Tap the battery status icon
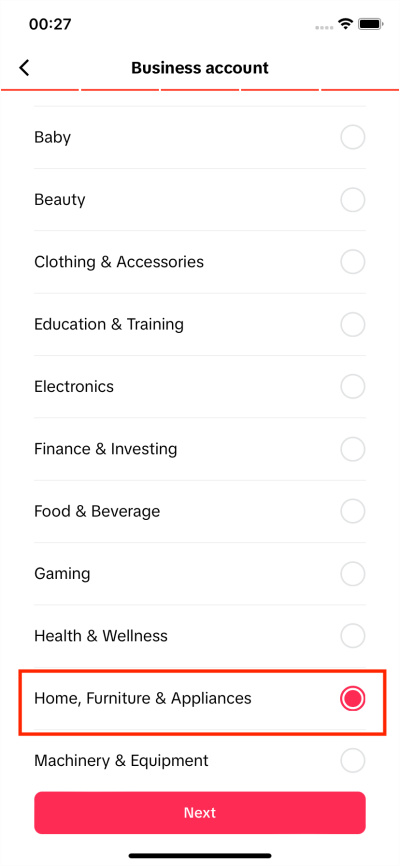The width and height of the screenshot is (400, 866). coord(371,24)
